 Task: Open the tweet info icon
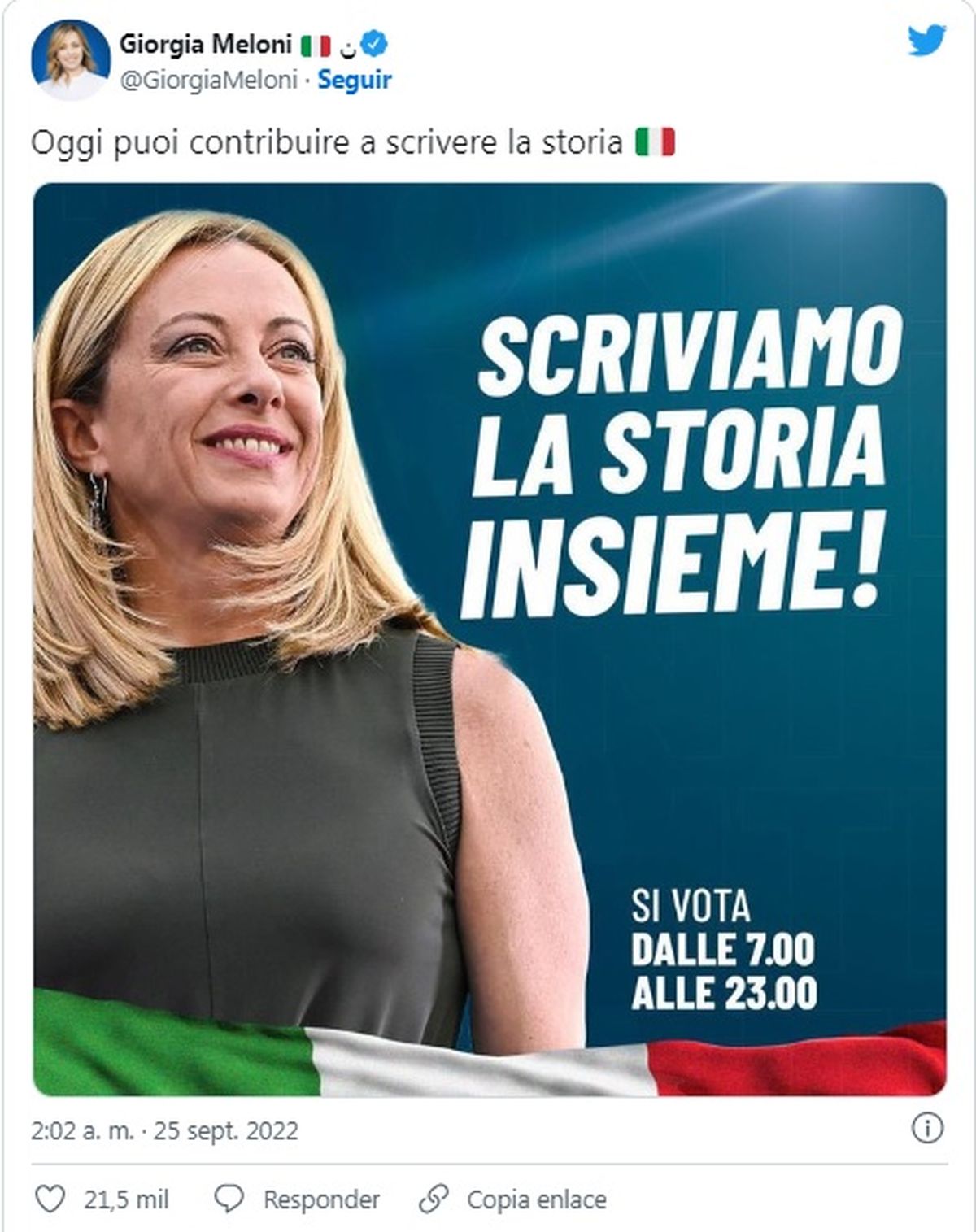point(928,1129)
